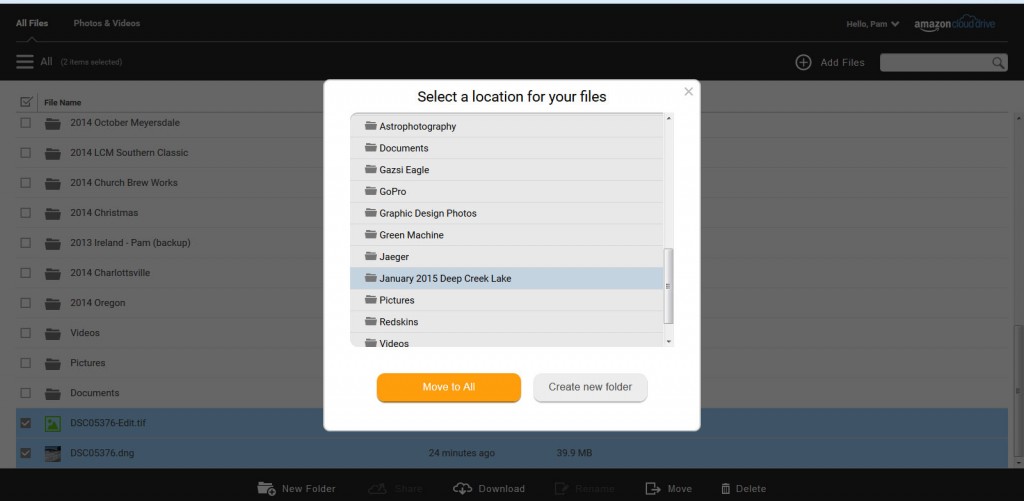This screenshot has height=501, width=1024.
Task: Click the dialog list scroll-up arrow
Action: click(x=668, y=118)
